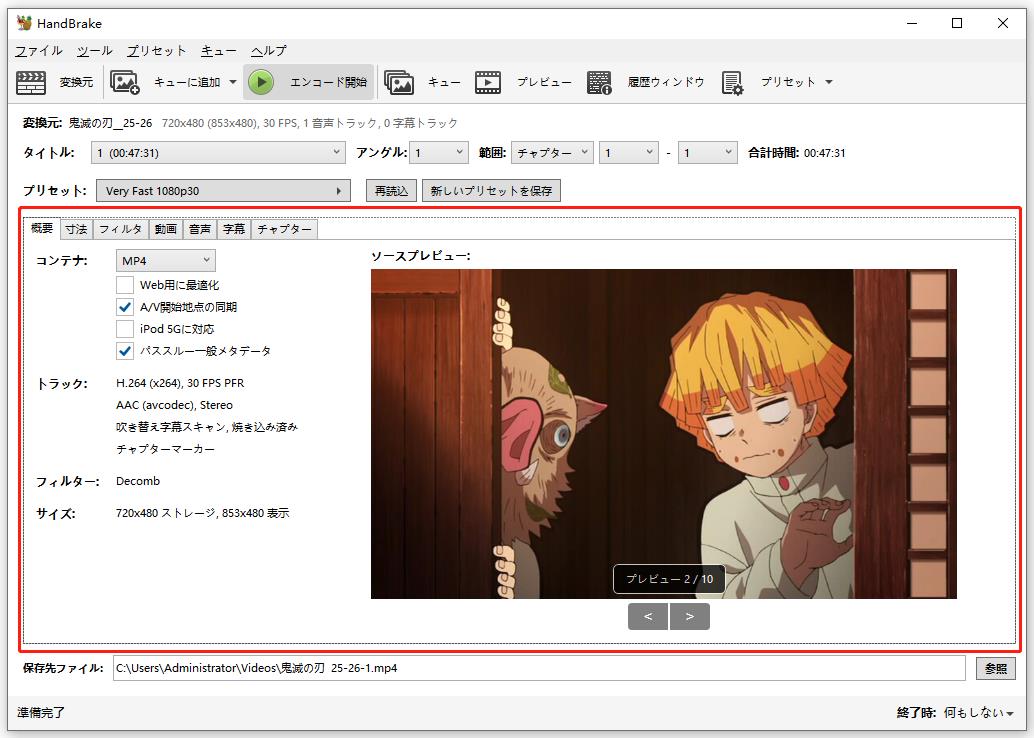The image size is (1034, 738).
Task: Click the 保存先ファイル path field
Action: 539,668
